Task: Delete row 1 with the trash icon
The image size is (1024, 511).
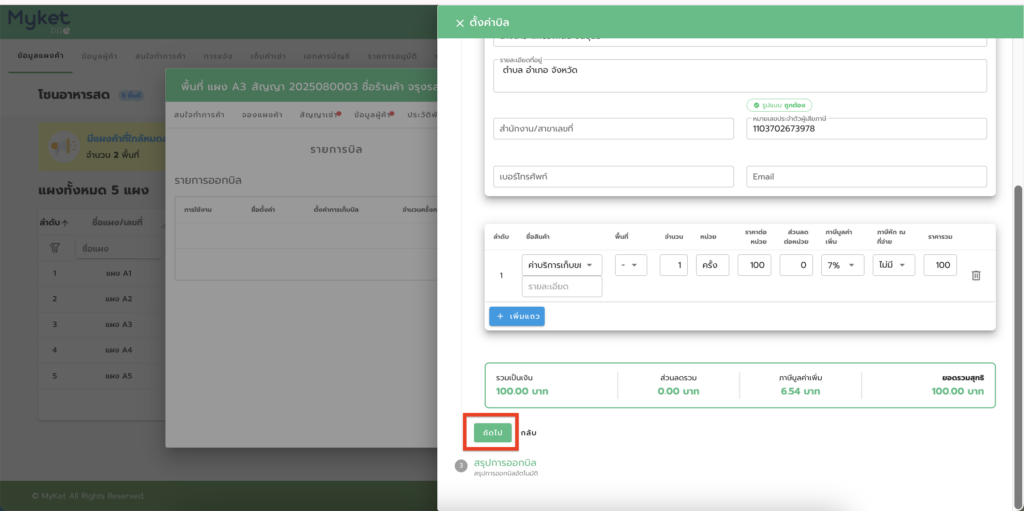Action: coord(976,276)
